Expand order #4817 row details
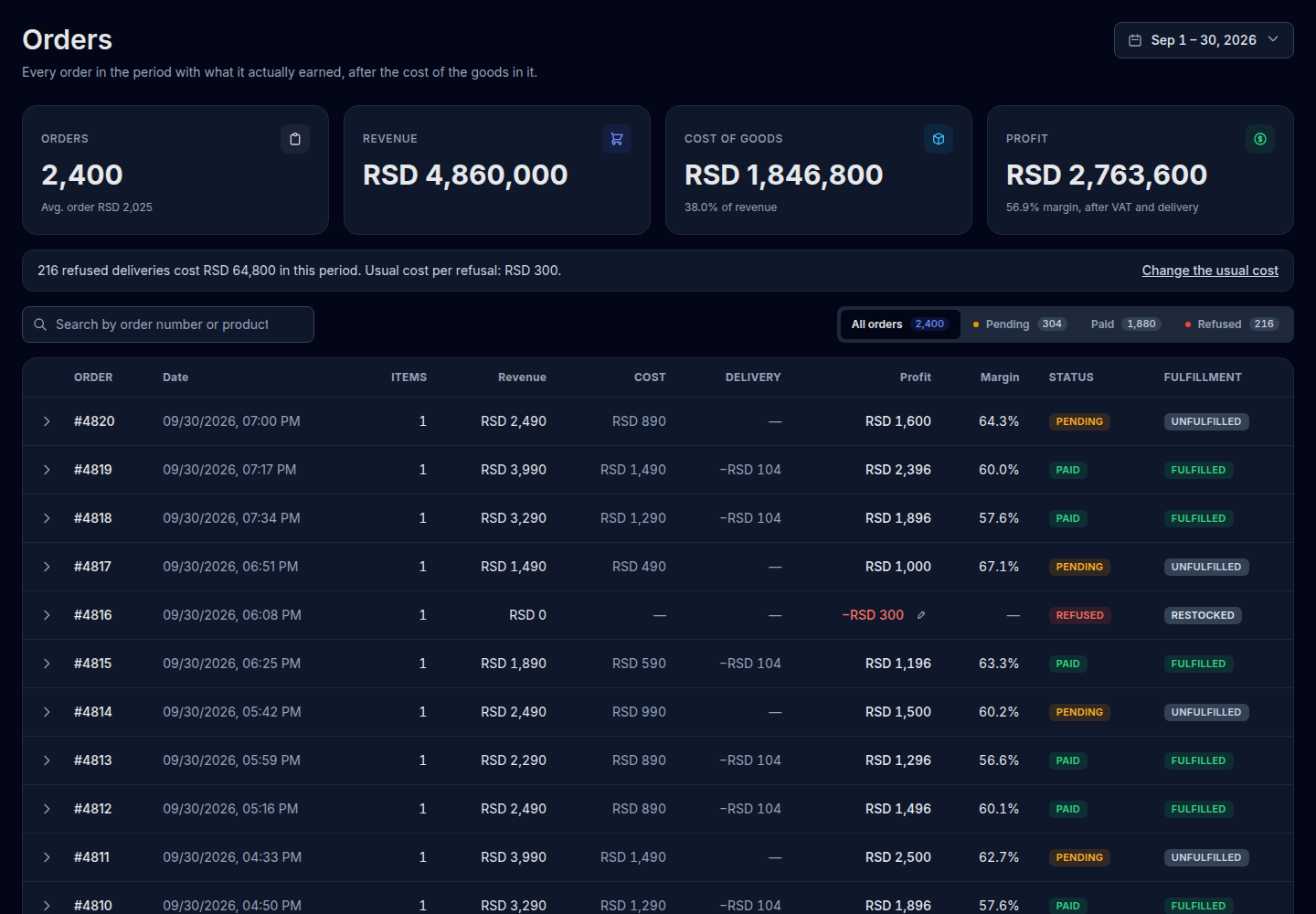The image size is (1316, 914). click(47, 567)
